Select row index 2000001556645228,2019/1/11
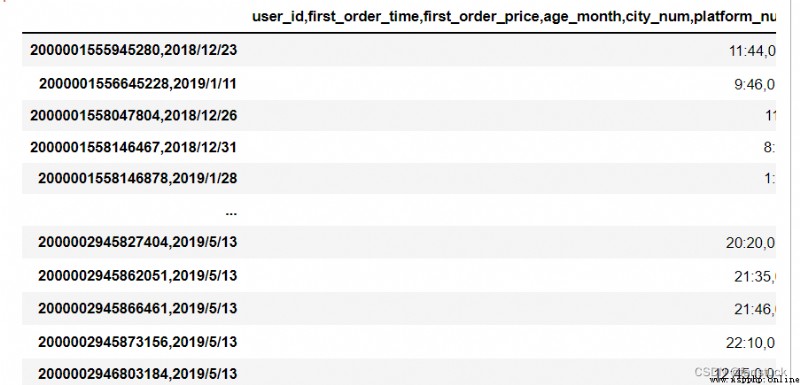The height and width of the screenshot is (385, 800). coord(138,83)
